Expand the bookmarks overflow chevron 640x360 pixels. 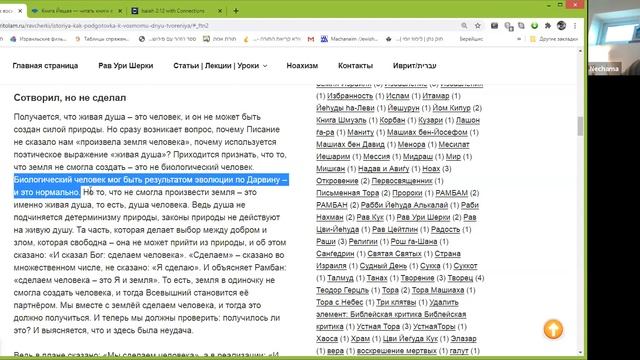519,39
